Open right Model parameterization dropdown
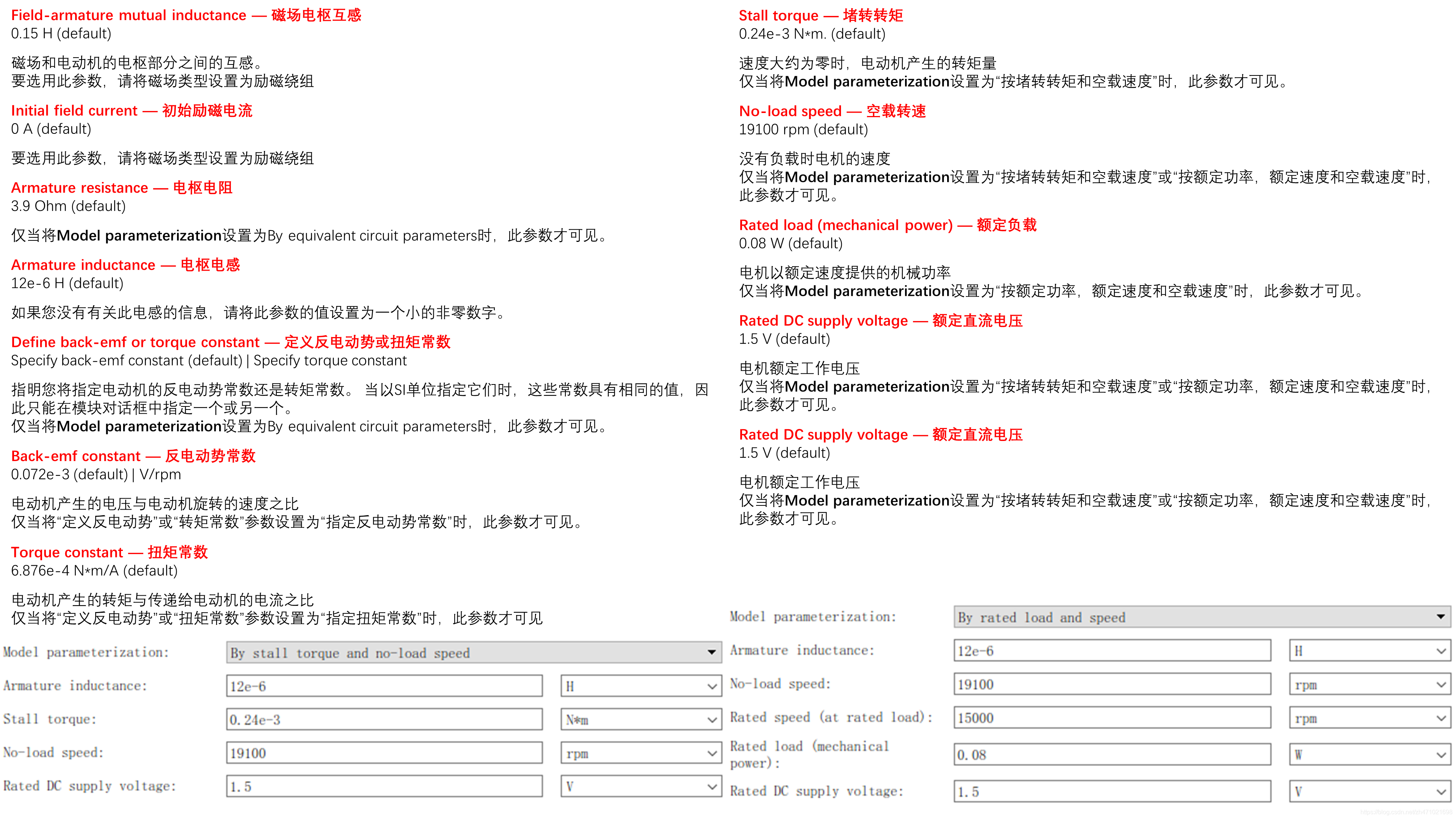1456x819 pixels. pyautogui.click(x=1202, y=617)
